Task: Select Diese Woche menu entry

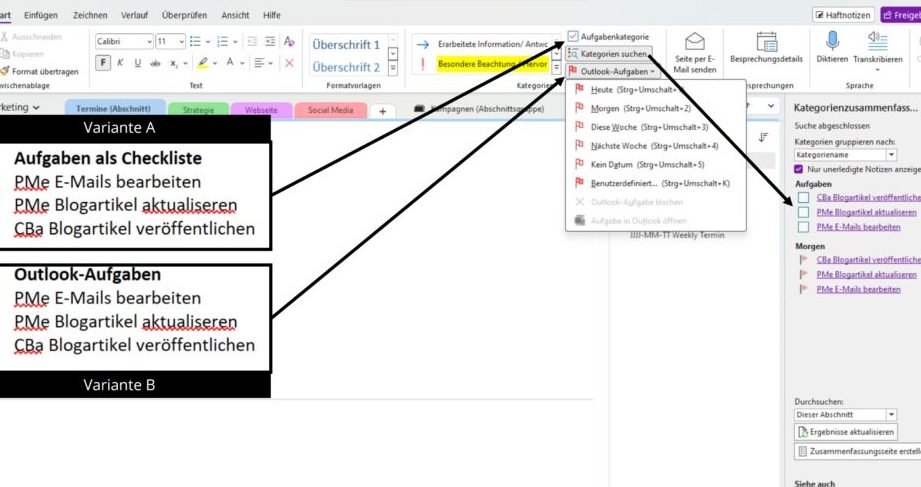Action: 656,127
